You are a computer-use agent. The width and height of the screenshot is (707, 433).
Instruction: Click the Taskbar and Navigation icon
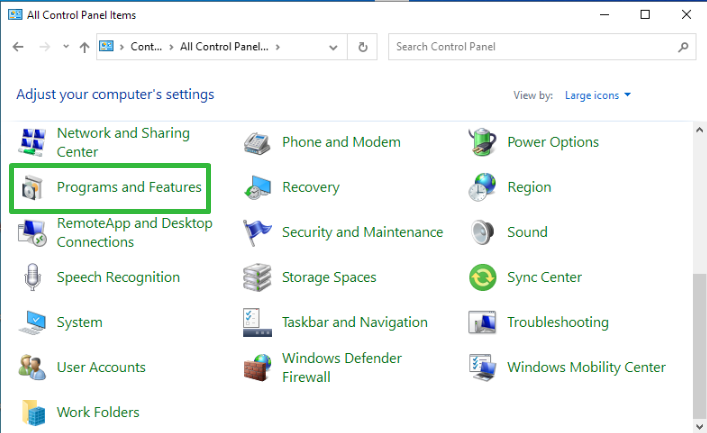[x=257, y=322]
